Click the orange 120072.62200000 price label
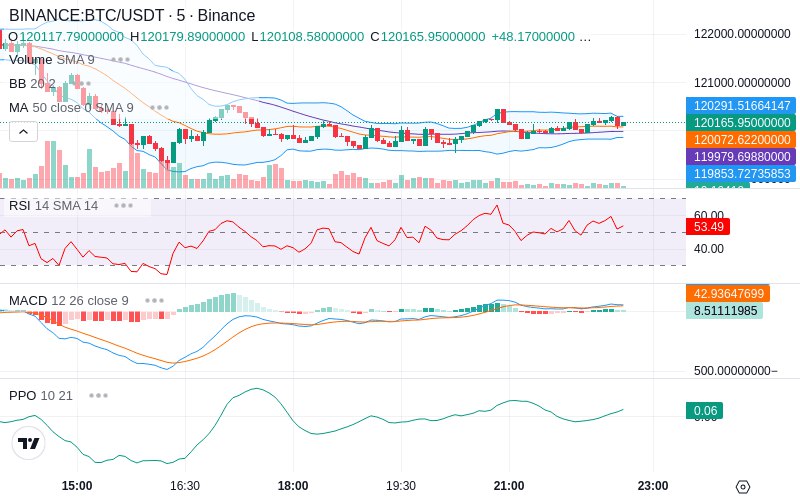Screen dimensions: 800x500 pos(742,139)
